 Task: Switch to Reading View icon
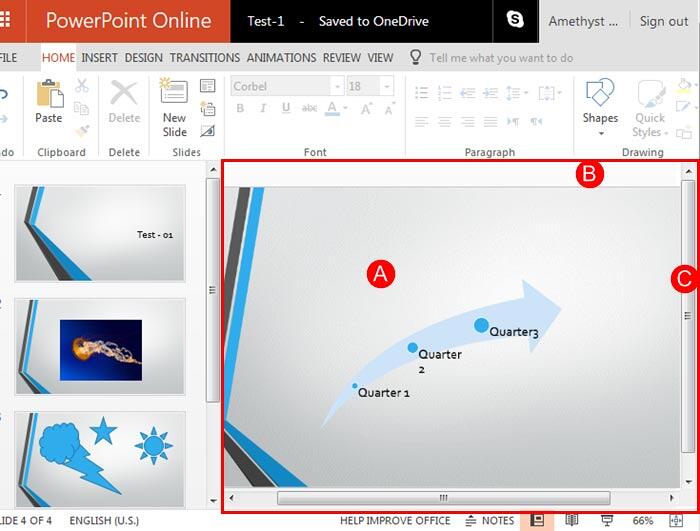click(572, 520)
